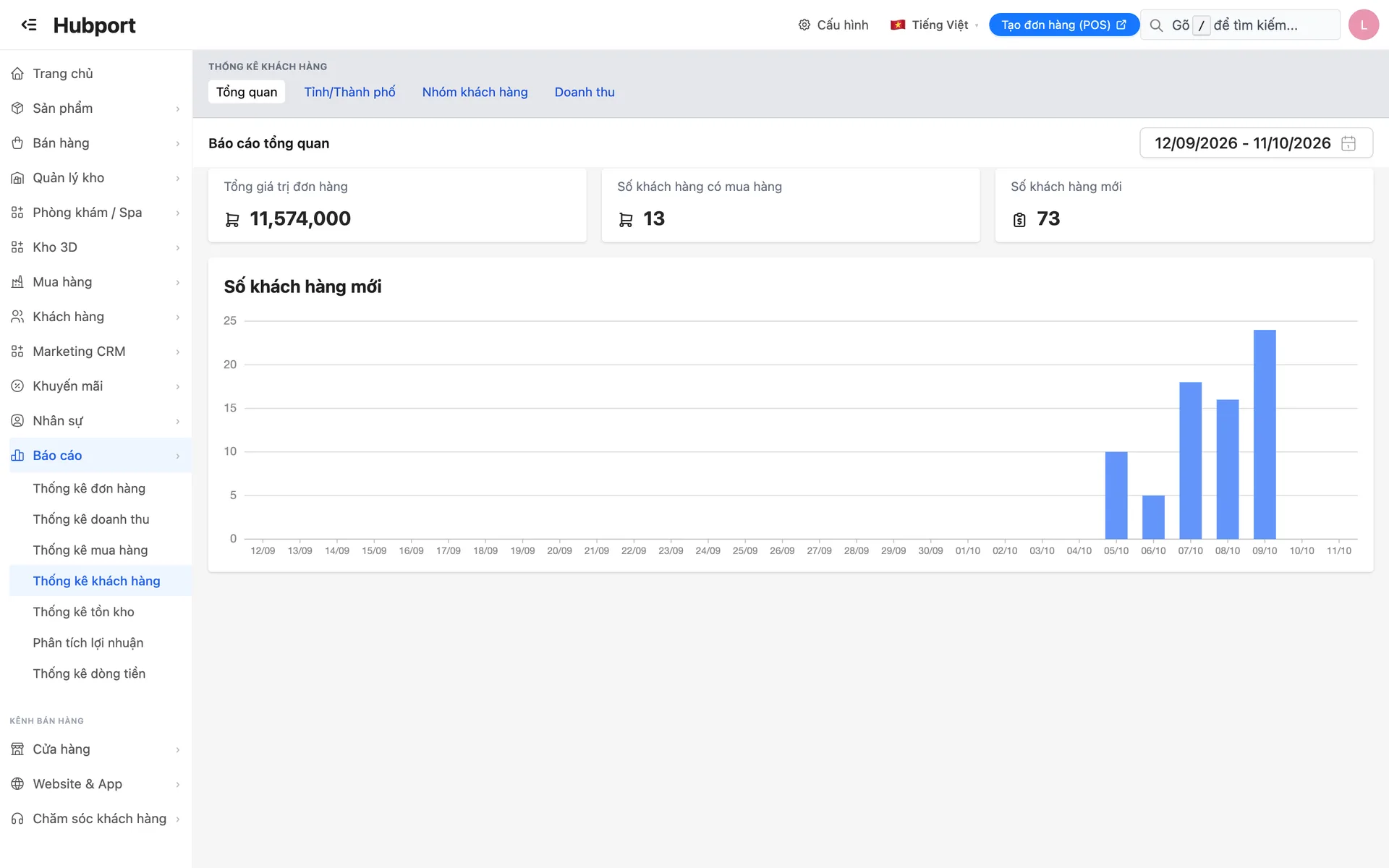Switch to the Tổng quan tab
The image size is (1389, 868).
tap(247, 92)
